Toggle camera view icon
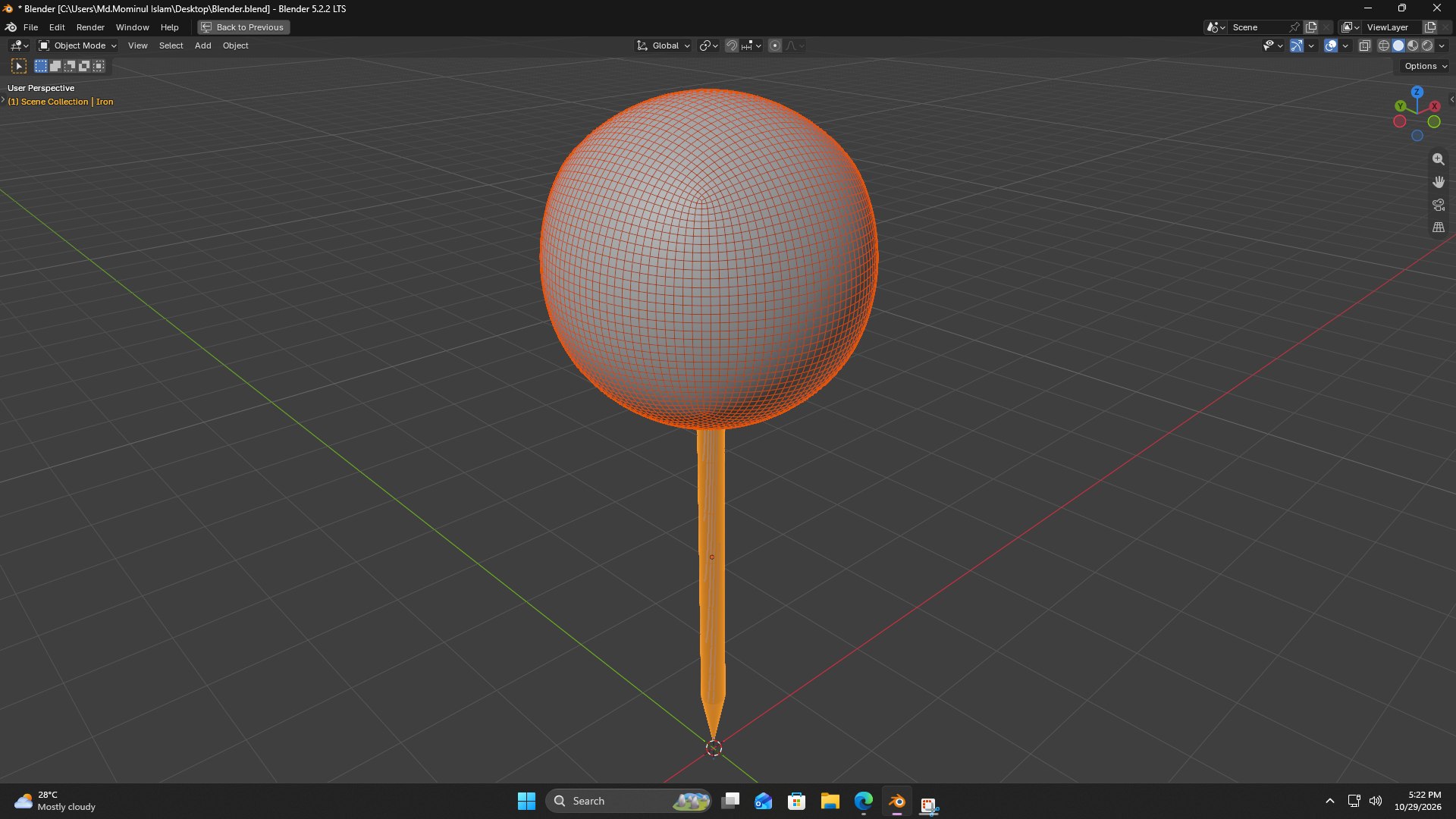 click(1438, 205)
